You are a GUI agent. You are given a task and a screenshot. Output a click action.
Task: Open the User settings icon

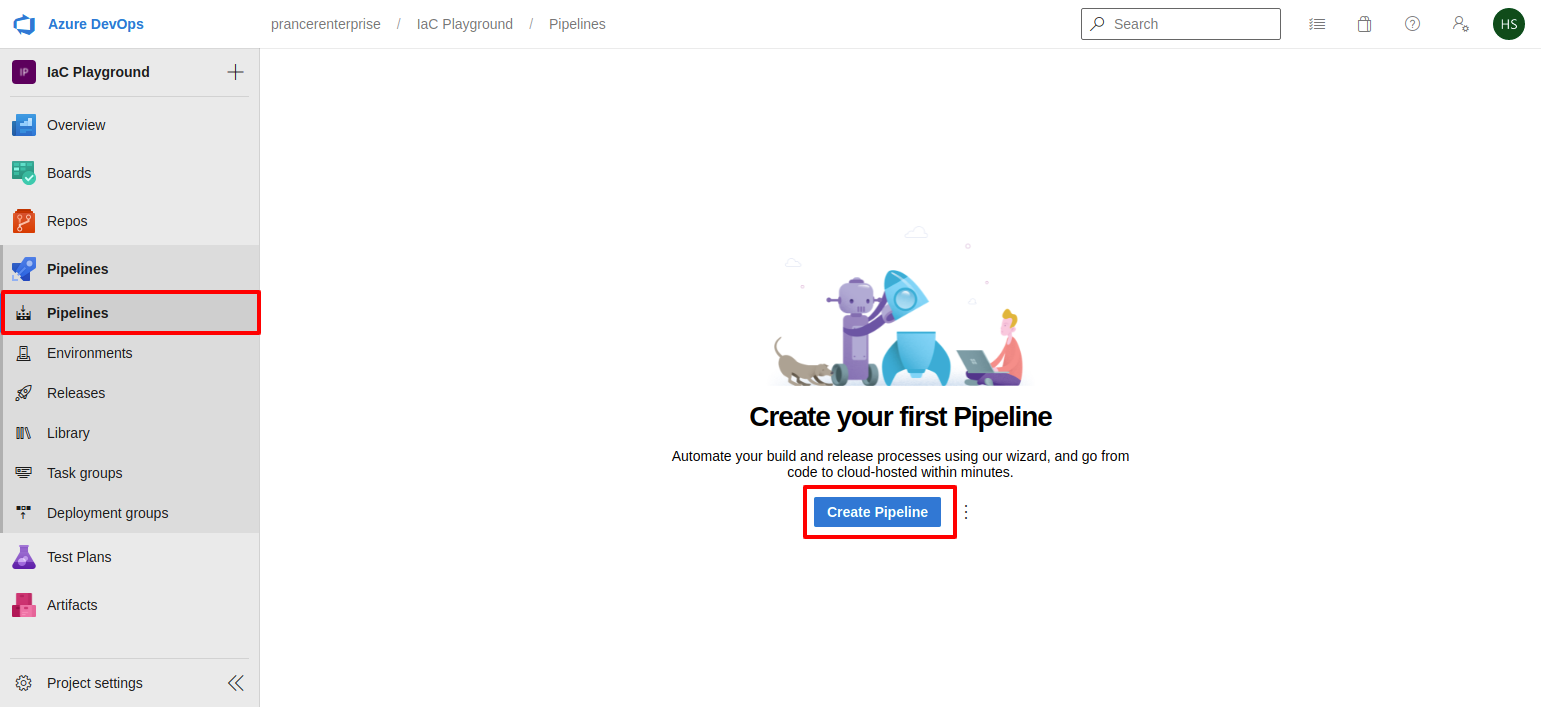1460,24
